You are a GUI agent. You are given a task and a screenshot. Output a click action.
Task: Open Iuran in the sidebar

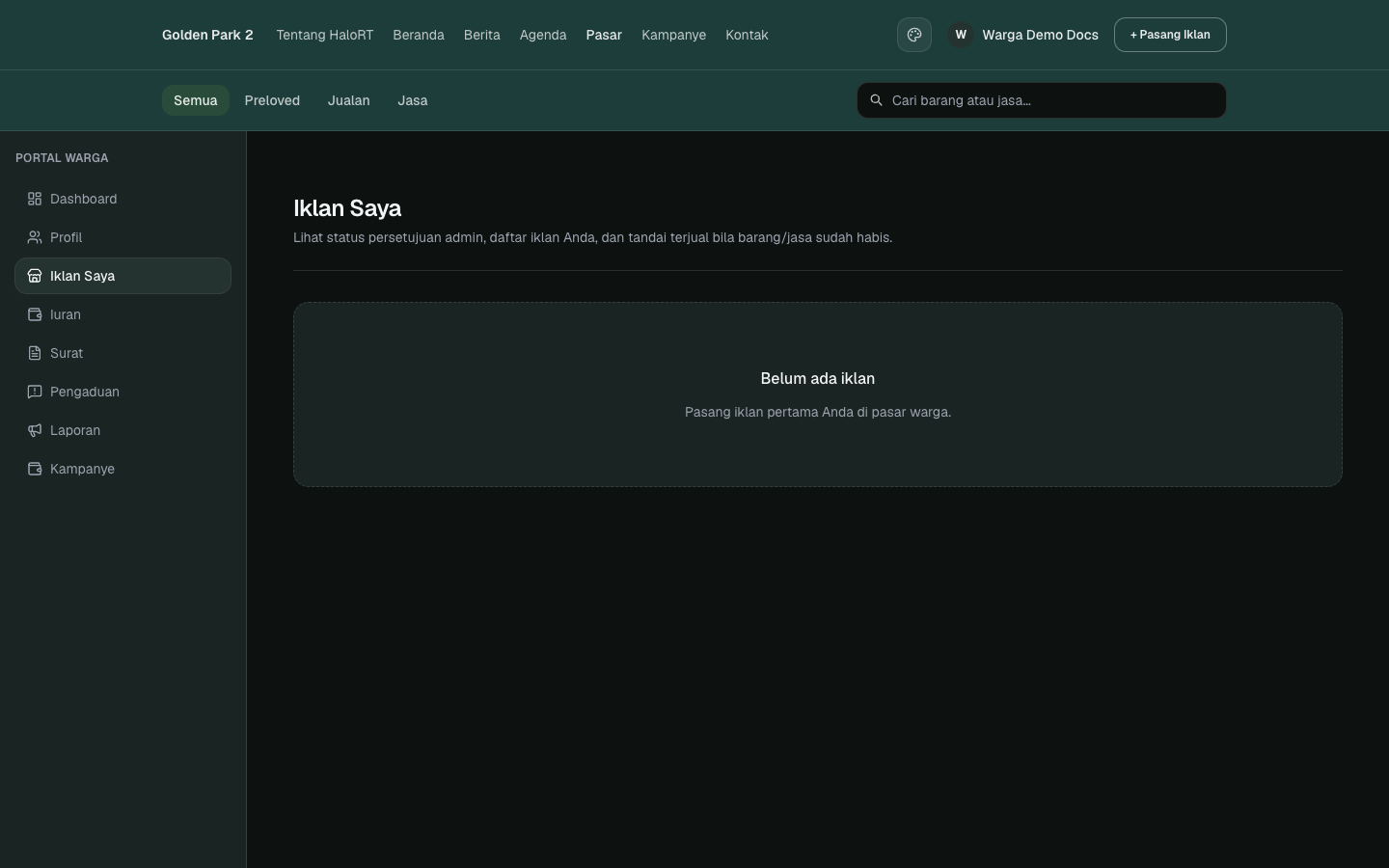(123, 314)
